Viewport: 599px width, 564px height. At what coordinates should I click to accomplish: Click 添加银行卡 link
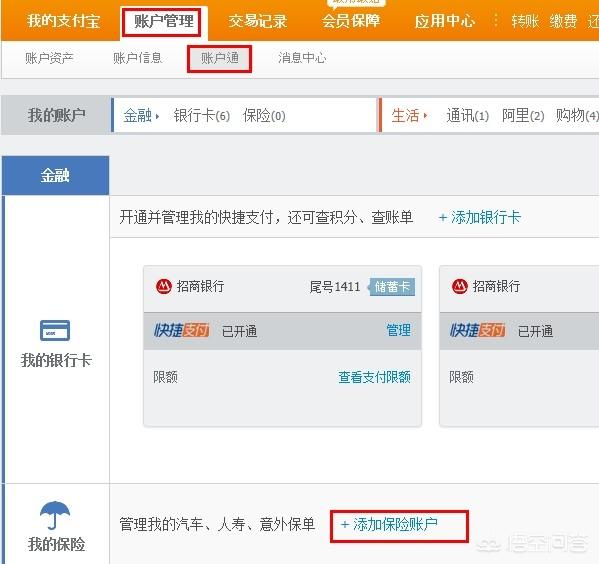[x=480, y=217]
